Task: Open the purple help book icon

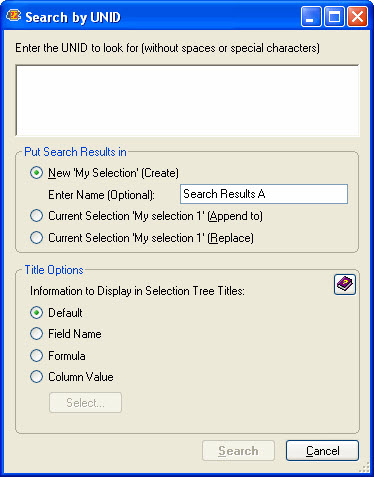Action: [x=345, y=284]
